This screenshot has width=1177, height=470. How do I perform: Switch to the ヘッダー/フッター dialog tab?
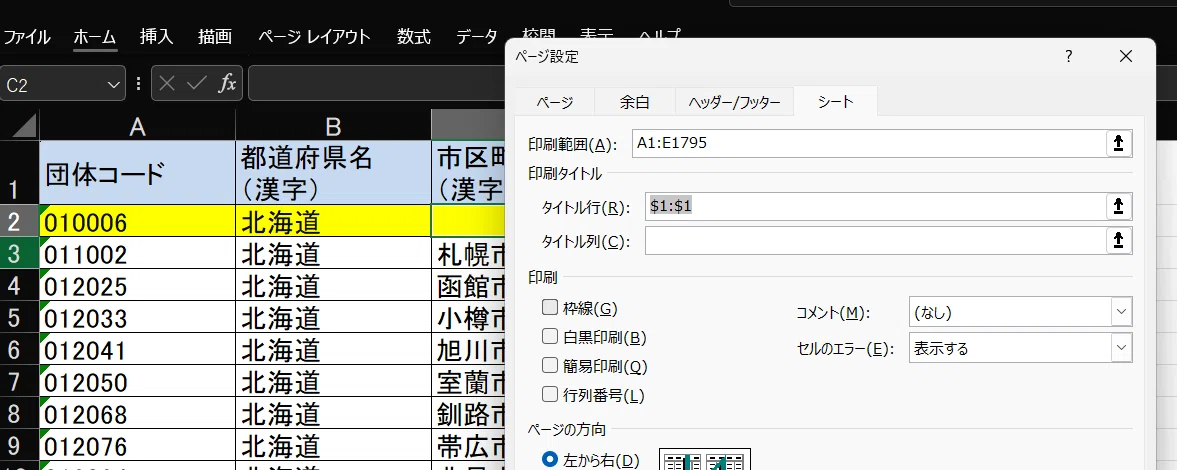click(x=734, y=102)
